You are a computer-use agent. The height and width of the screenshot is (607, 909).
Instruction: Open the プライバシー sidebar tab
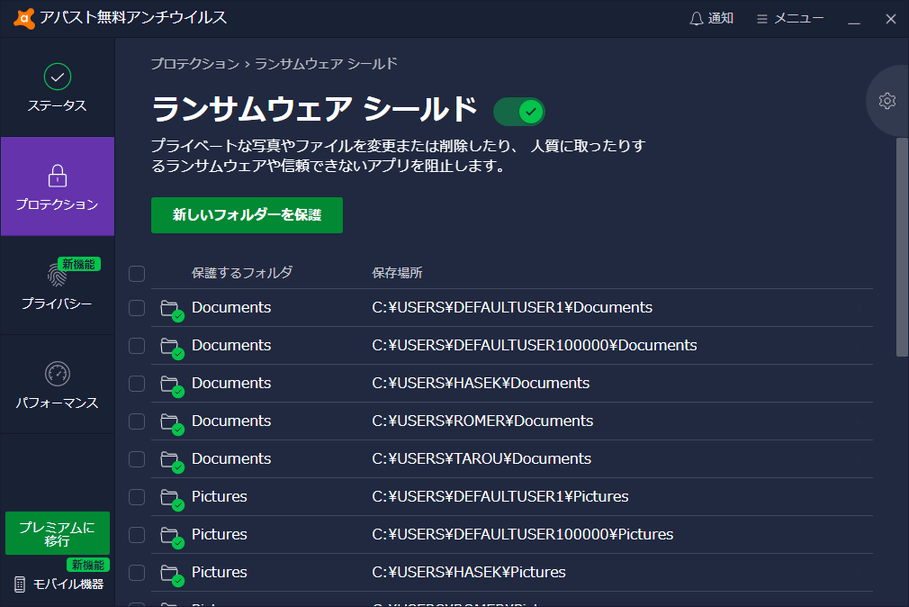pos(57,285)
